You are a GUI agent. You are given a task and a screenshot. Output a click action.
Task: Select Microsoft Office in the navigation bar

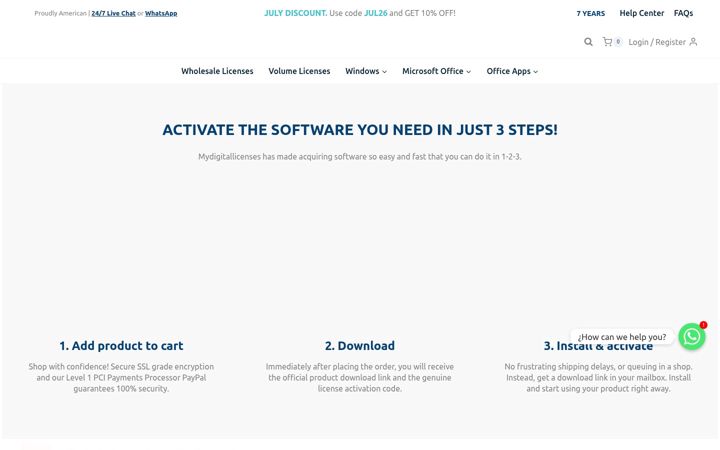pyautogui.click(x=433, y=71)
